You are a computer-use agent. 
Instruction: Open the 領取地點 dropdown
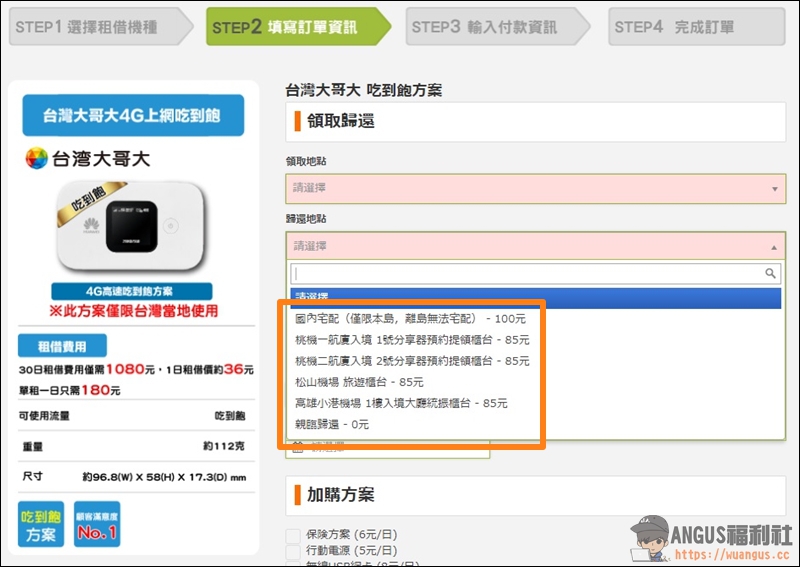click(535, 188)
